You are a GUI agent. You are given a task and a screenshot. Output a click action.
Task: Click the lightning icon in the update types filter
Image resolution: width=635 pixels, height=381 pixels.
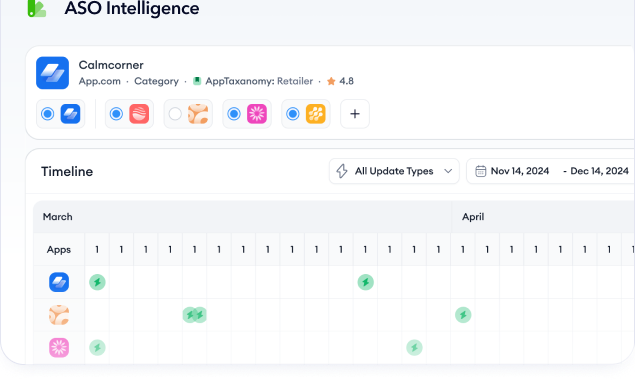coord(342,171)
